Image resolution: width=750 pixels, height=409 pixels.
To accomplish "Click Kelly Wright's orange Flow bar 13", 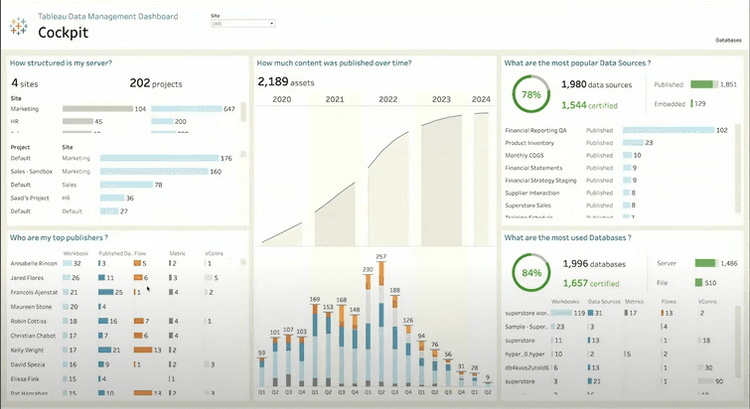I will (x=143, y=350).
